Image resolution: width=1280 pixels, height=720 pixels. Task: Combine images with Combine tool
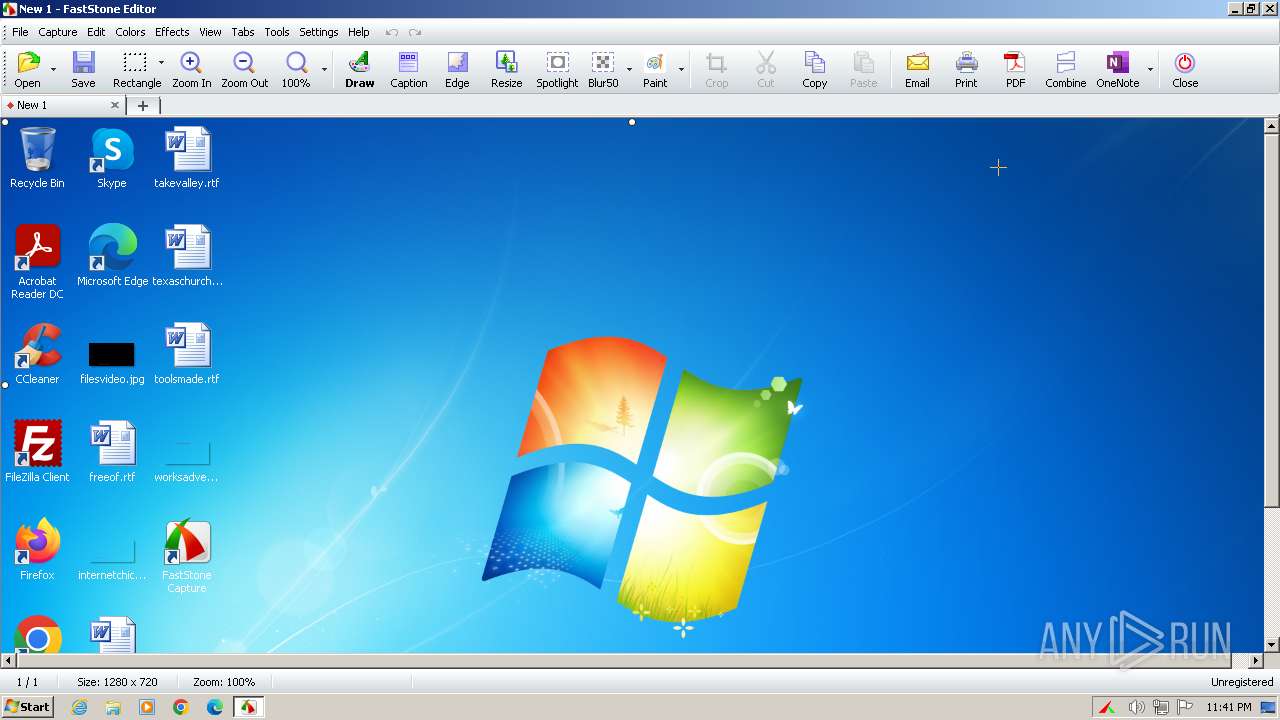point(1065,70)
